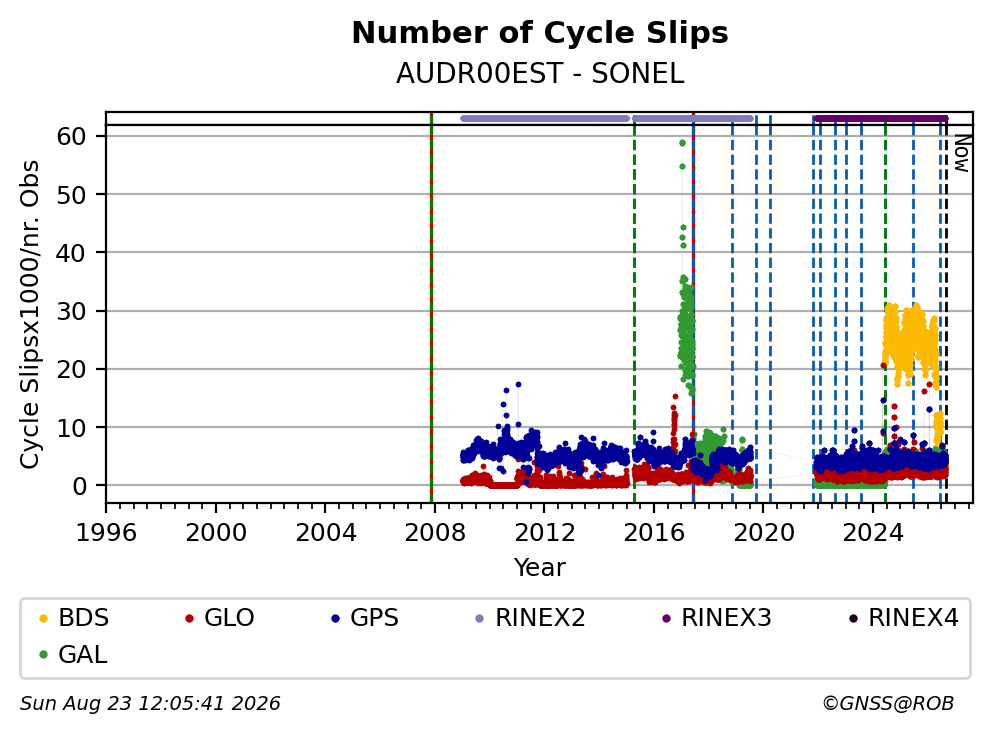Click the BDS legend entry
Screen dimensions: 992x734
(x=74, y=618)
